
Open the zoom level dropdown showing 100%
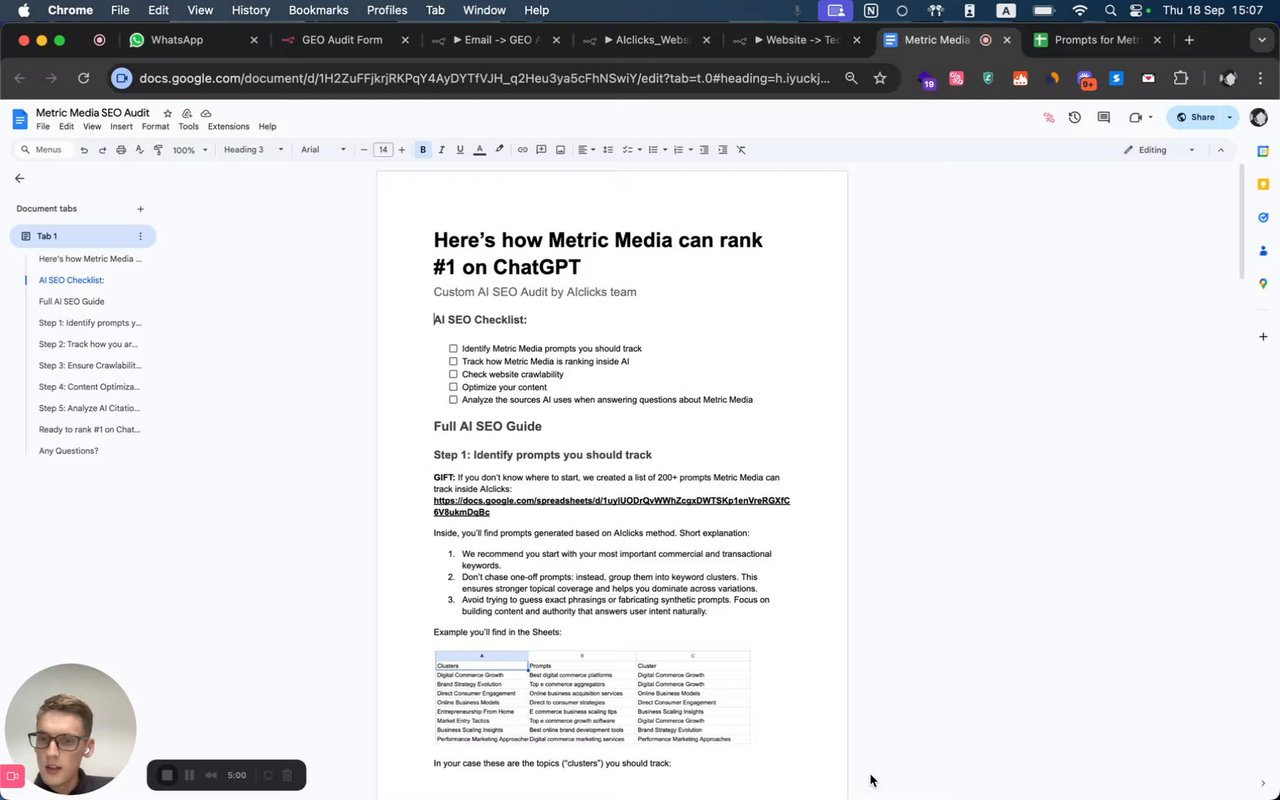pos(190,150)
